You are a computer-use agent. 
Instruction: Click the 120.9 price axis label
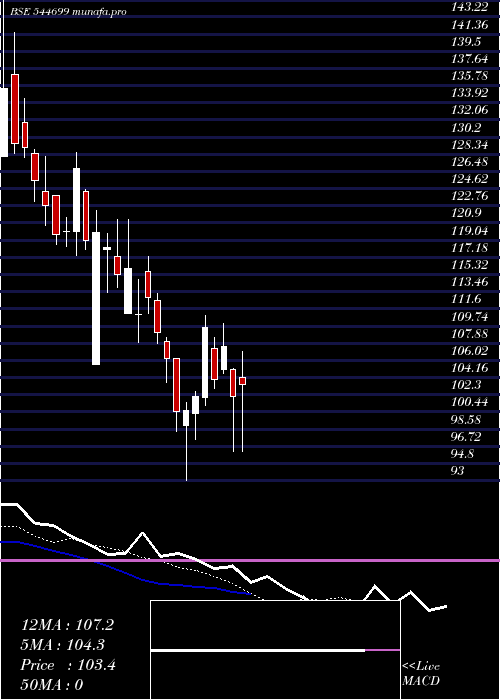coord(466,213)
